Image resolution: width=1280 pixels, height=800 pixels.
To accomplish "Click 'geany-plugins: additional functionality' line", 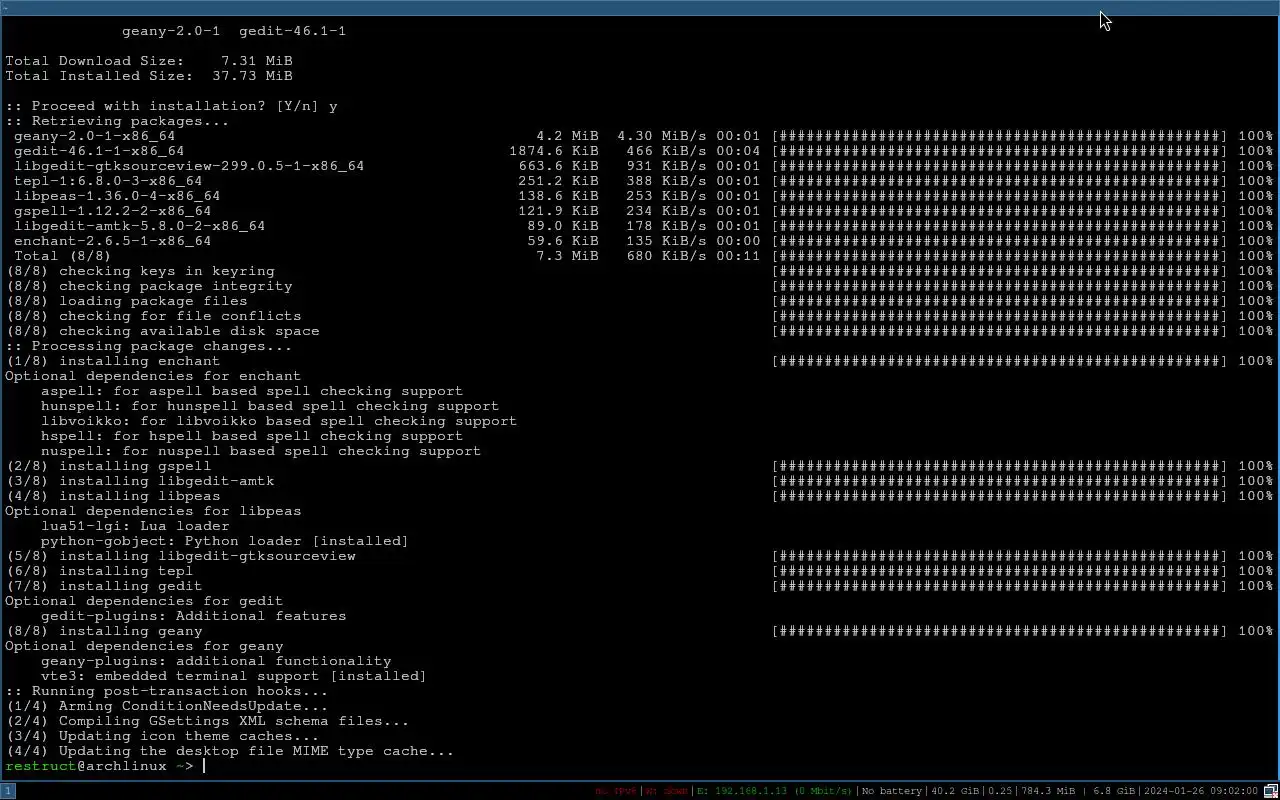I will [216, 661].
